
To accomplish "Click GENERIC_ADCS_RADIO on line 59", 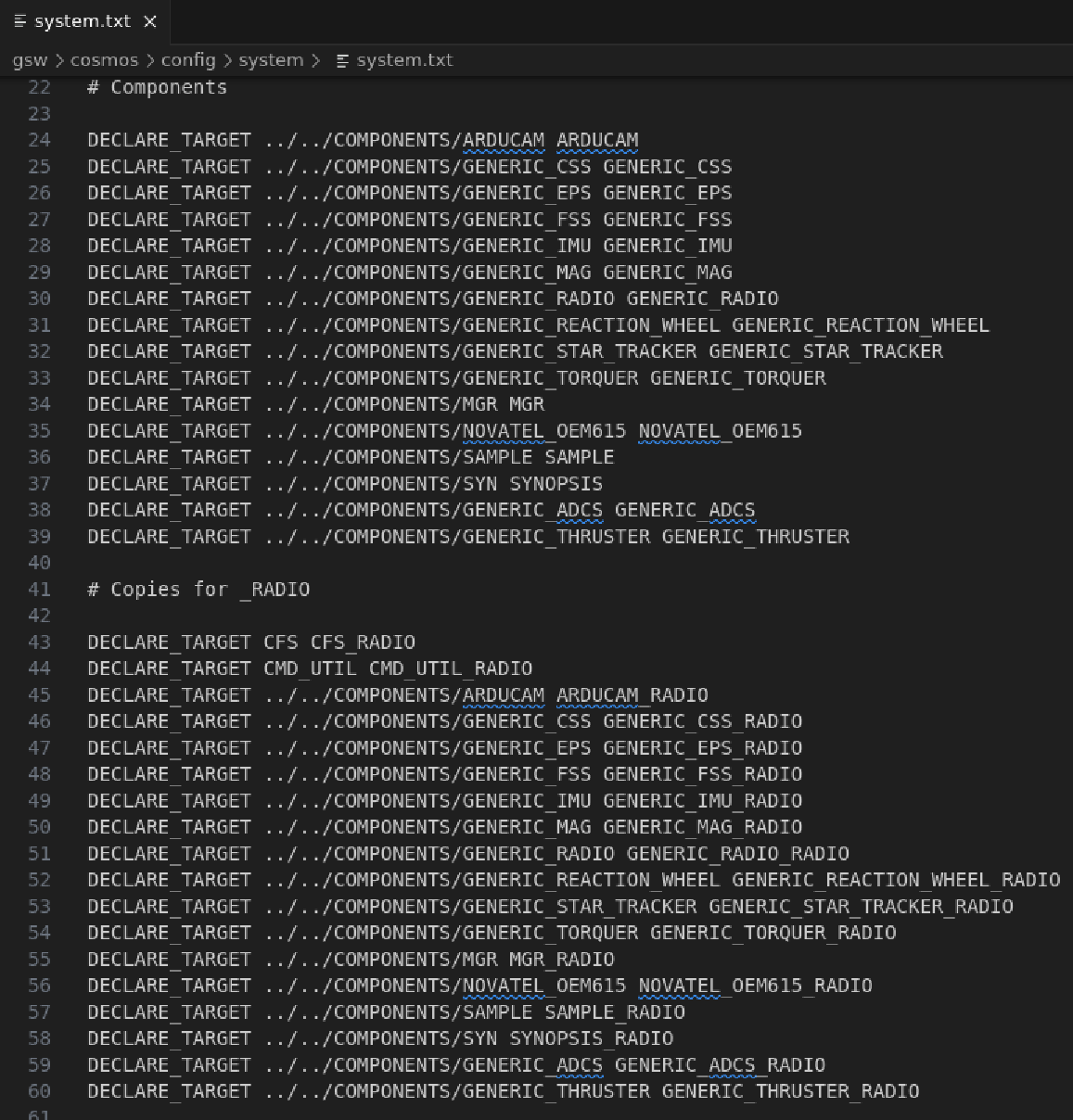I will [x=721, y=1065].
